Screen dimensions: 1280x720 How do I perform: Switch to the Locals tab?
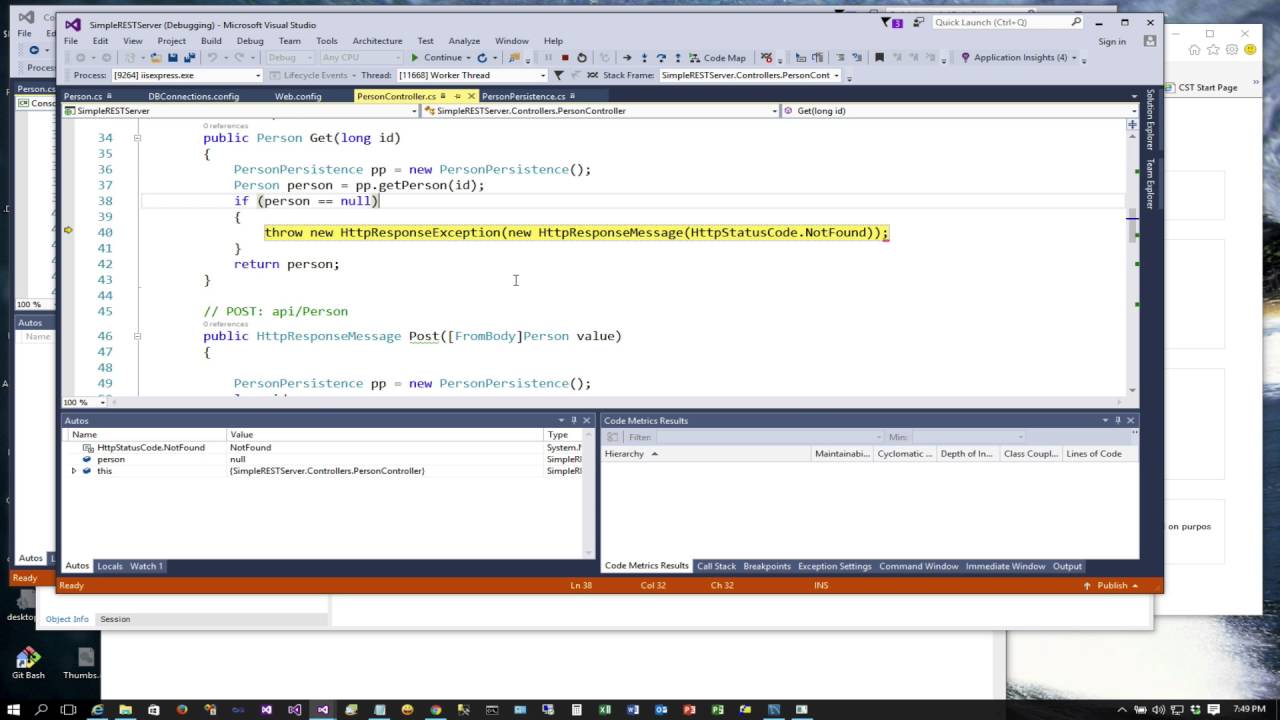pos(110,566)
